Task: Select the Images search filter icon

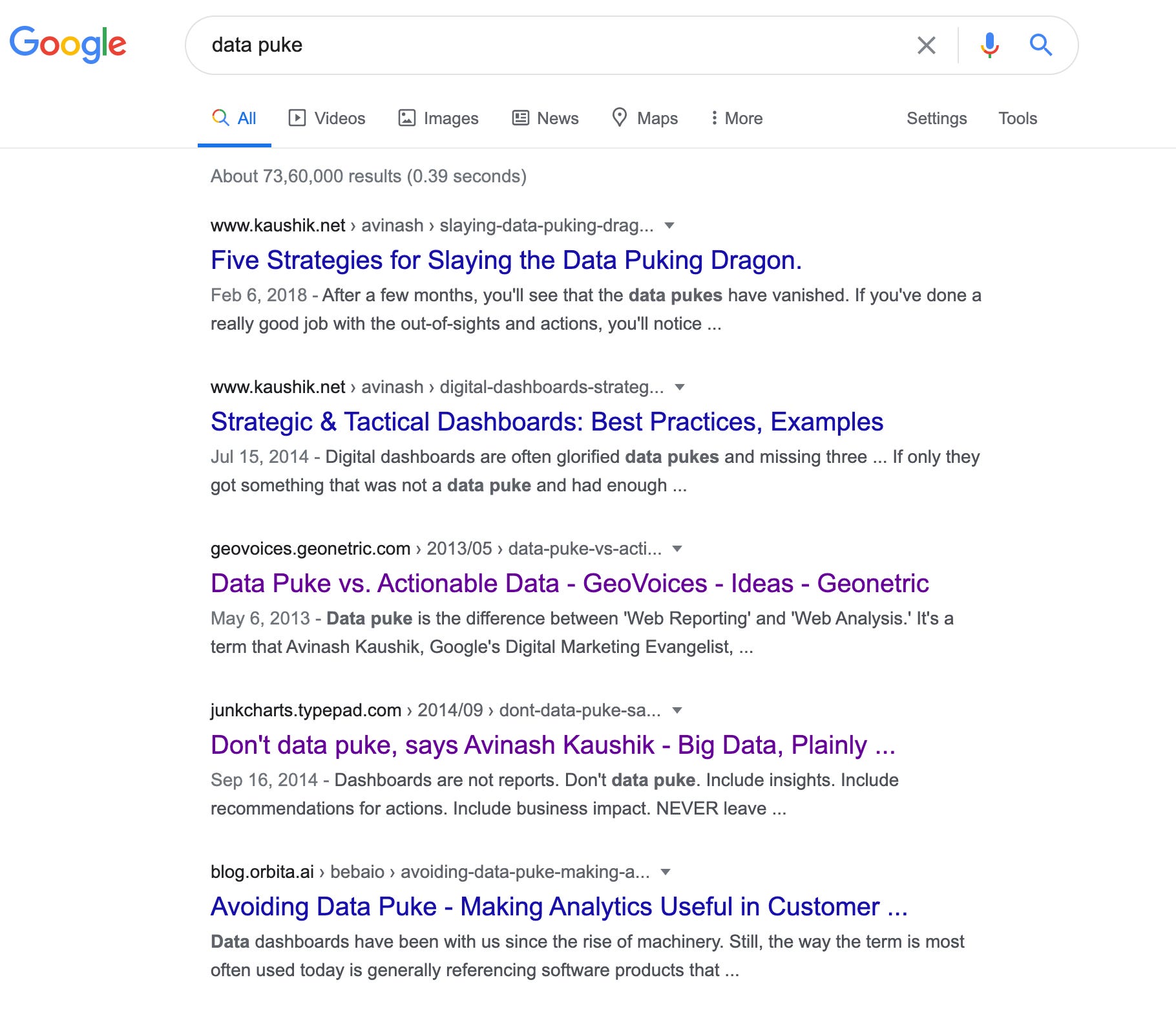Action: click(406, 118)
